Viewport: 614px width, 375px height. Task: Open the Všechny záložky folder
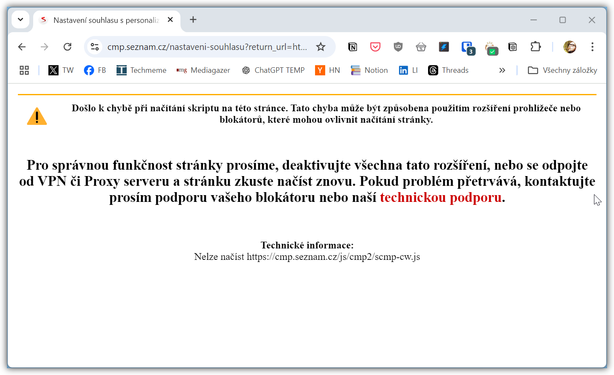coord(562,70)
